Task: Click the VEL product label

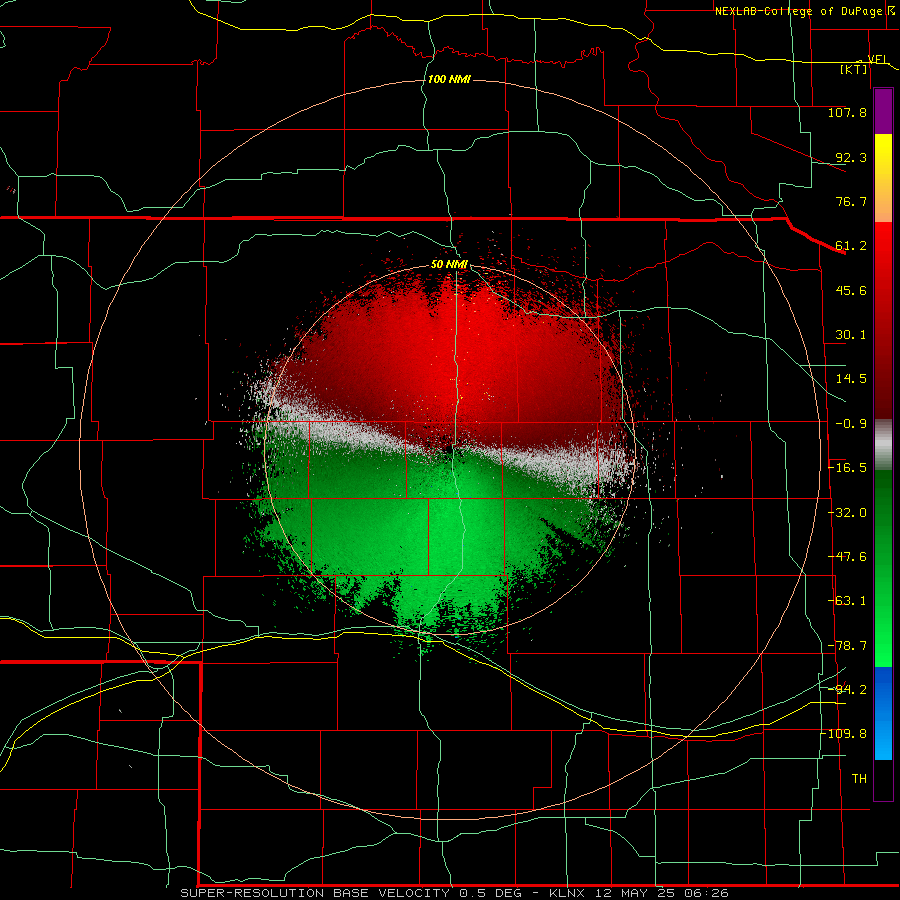Action: (x=877, y=59)
